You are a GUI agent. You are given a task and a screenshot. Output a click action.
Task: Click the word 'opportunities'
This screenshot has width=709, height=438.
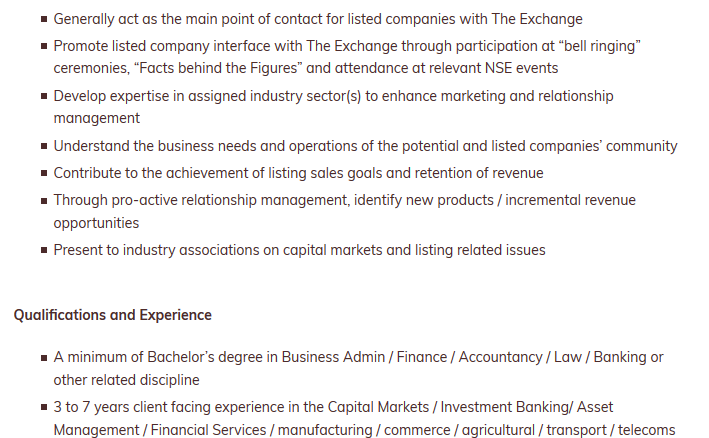coord(96,223)
